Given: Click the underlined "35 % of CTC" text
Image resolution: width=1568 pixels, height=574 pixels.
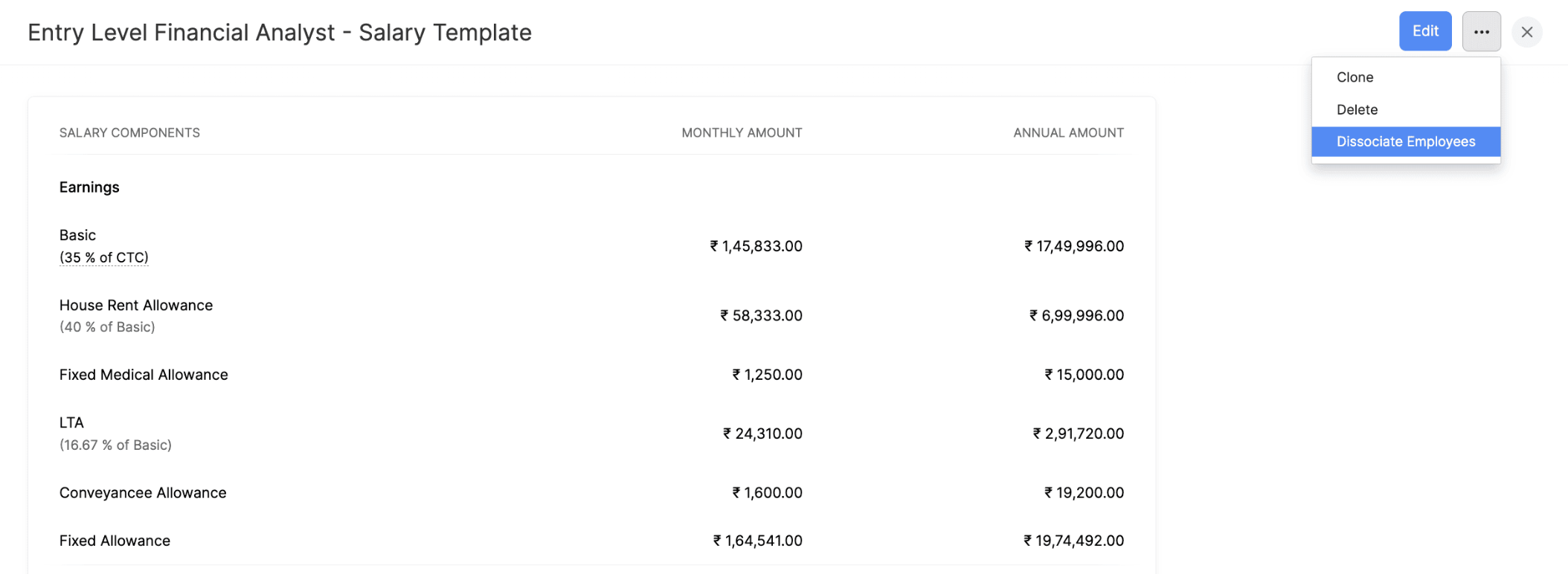Looking at the screenshot, I should point(104,257).
